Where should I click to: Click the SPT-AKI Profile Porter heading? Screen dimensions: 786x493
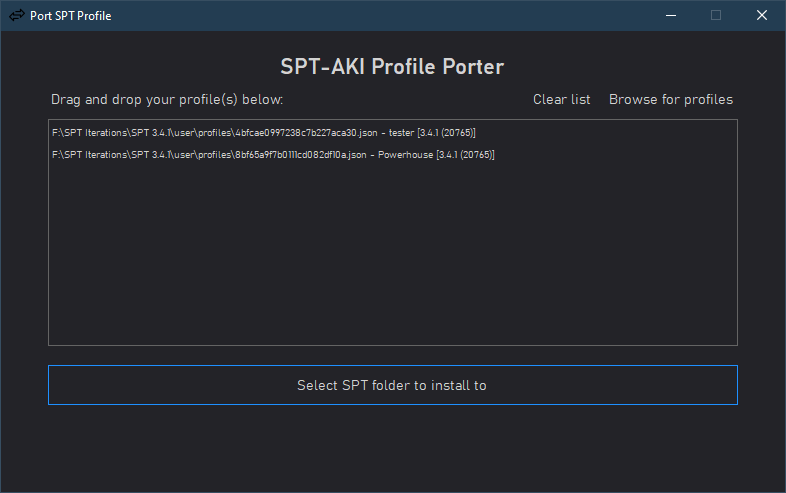(x=392, y=67)
